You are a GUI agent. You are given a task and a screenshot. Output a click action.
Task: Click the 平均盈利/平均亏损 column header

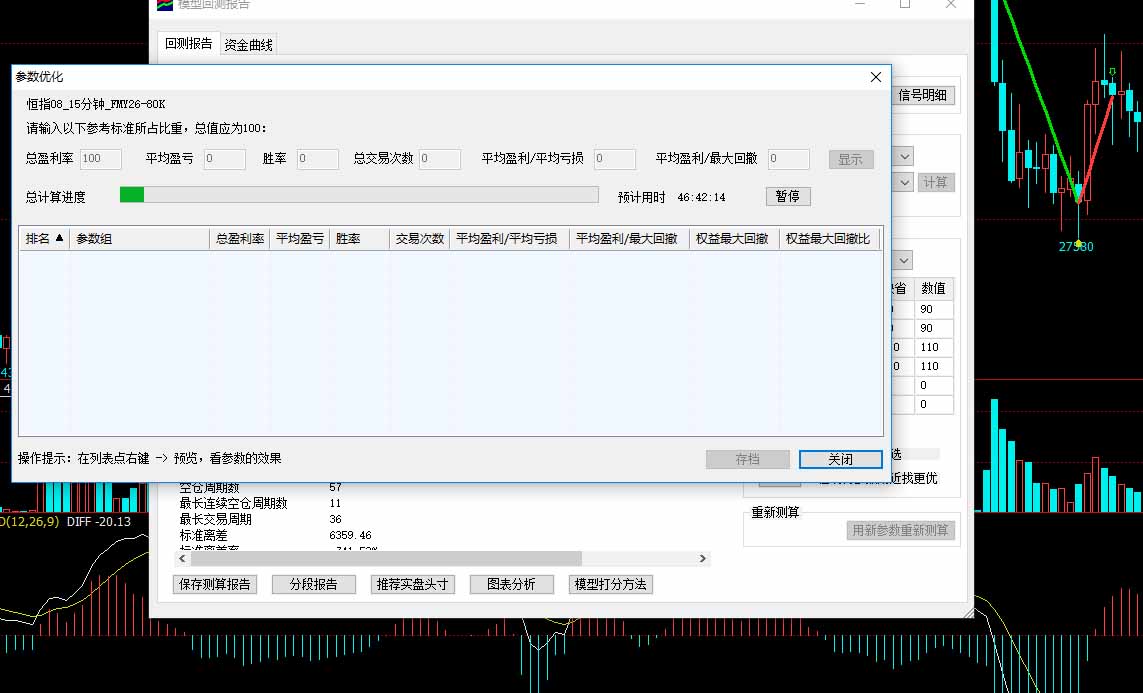point(508,239)
